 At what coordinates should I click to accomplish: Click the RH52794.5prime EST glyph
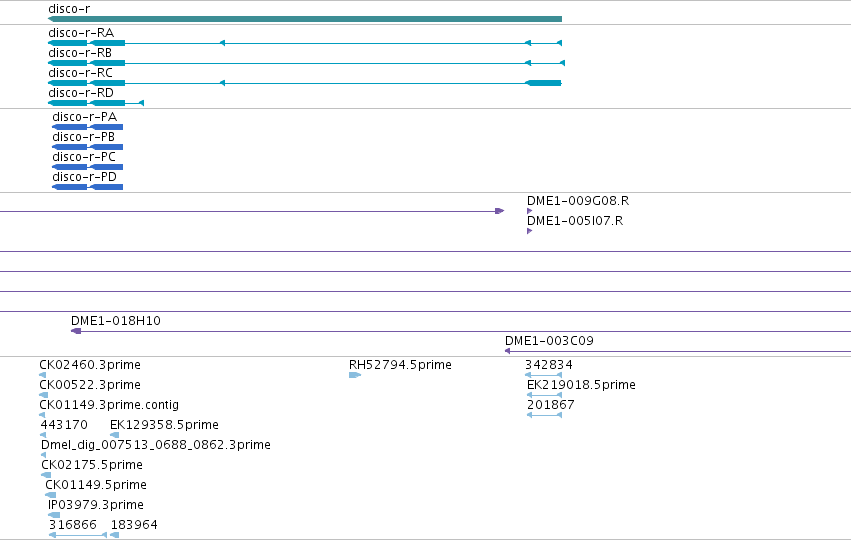(x=355, y=375)
